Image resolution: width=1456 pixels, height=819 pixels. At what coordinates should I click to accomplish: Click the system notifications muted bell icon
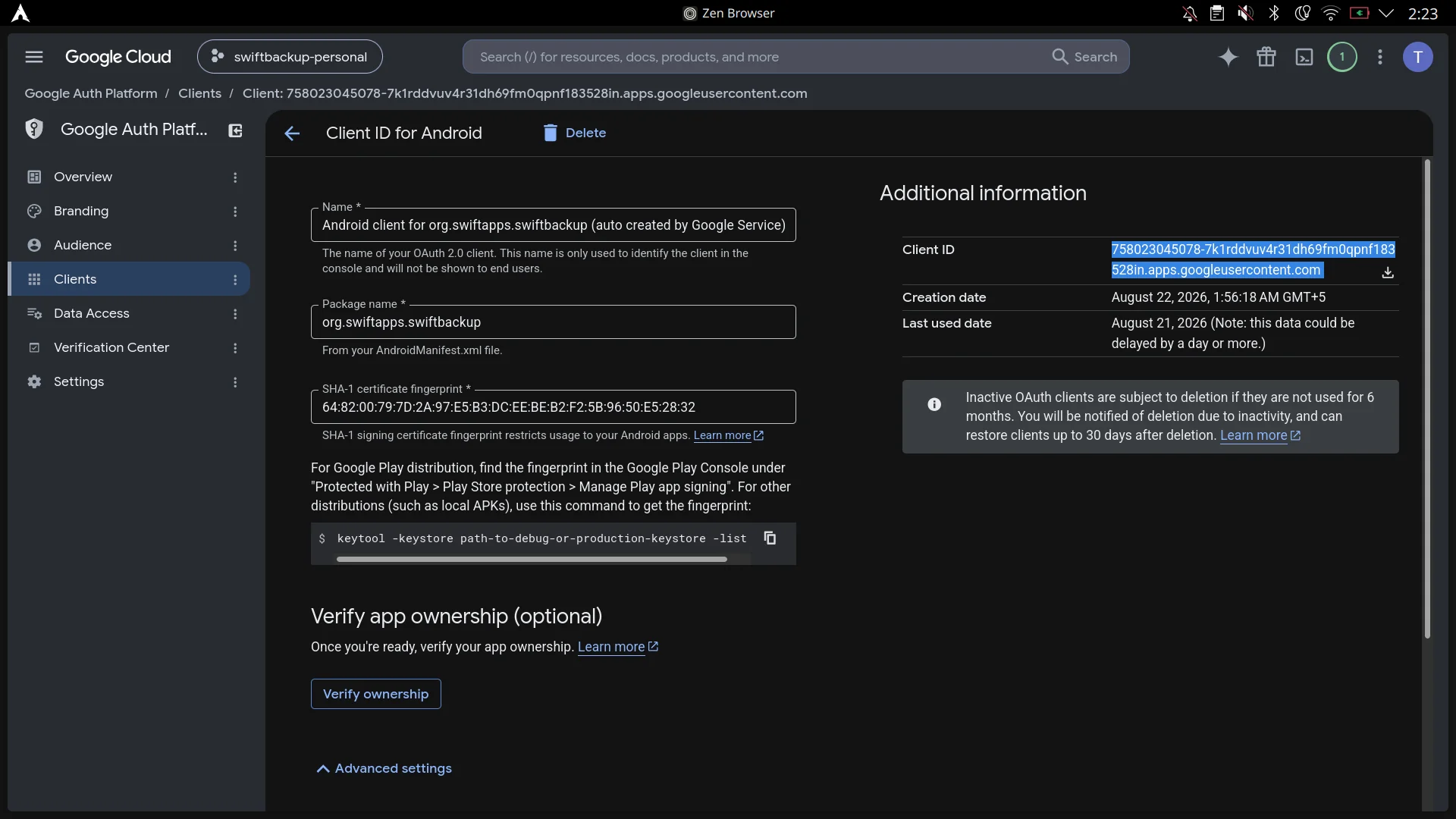pyautogui.click(x=1190, y=14)
